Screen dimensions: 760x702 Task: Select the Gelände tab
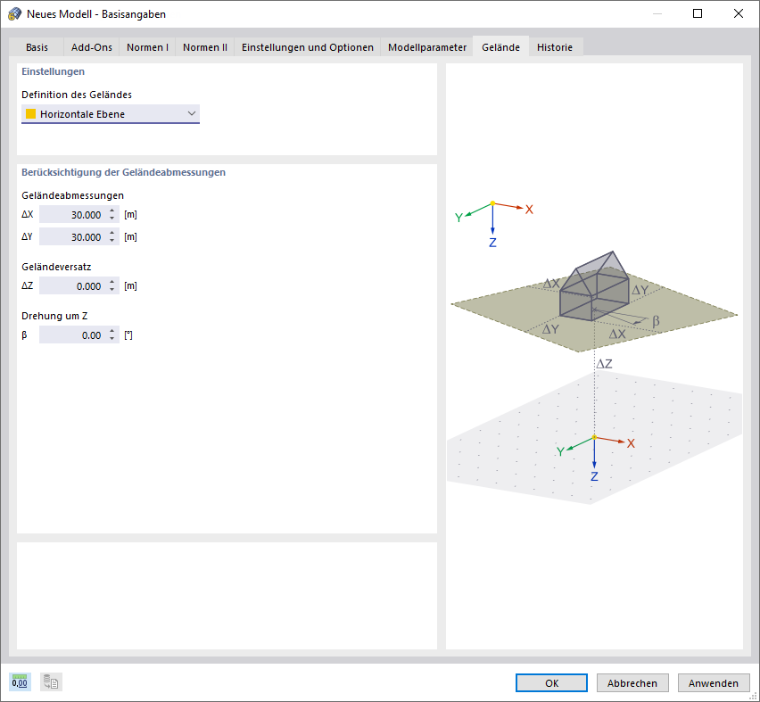click(501, 47)
